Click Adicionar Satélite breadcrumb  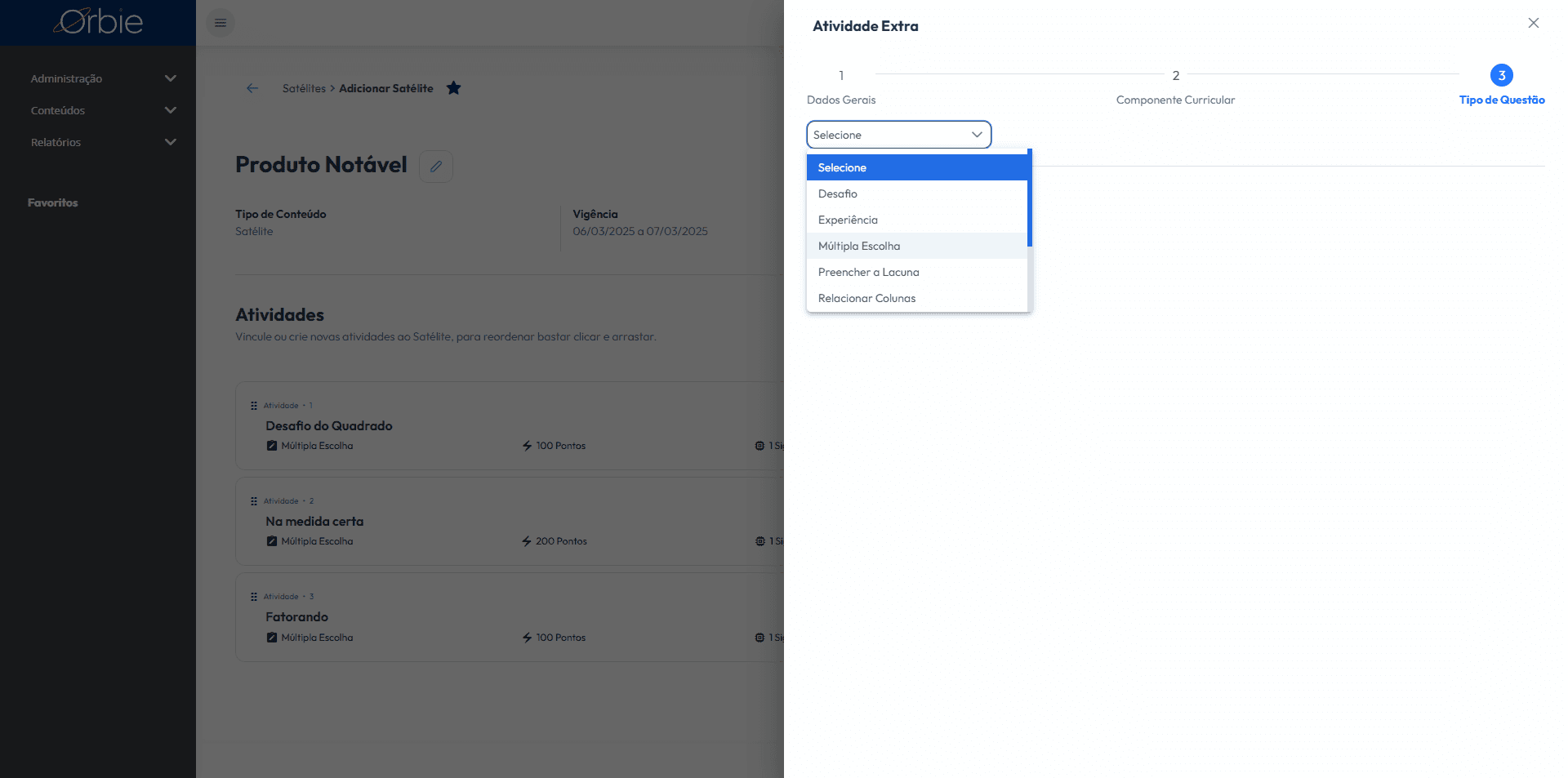[x=386, y=88]
